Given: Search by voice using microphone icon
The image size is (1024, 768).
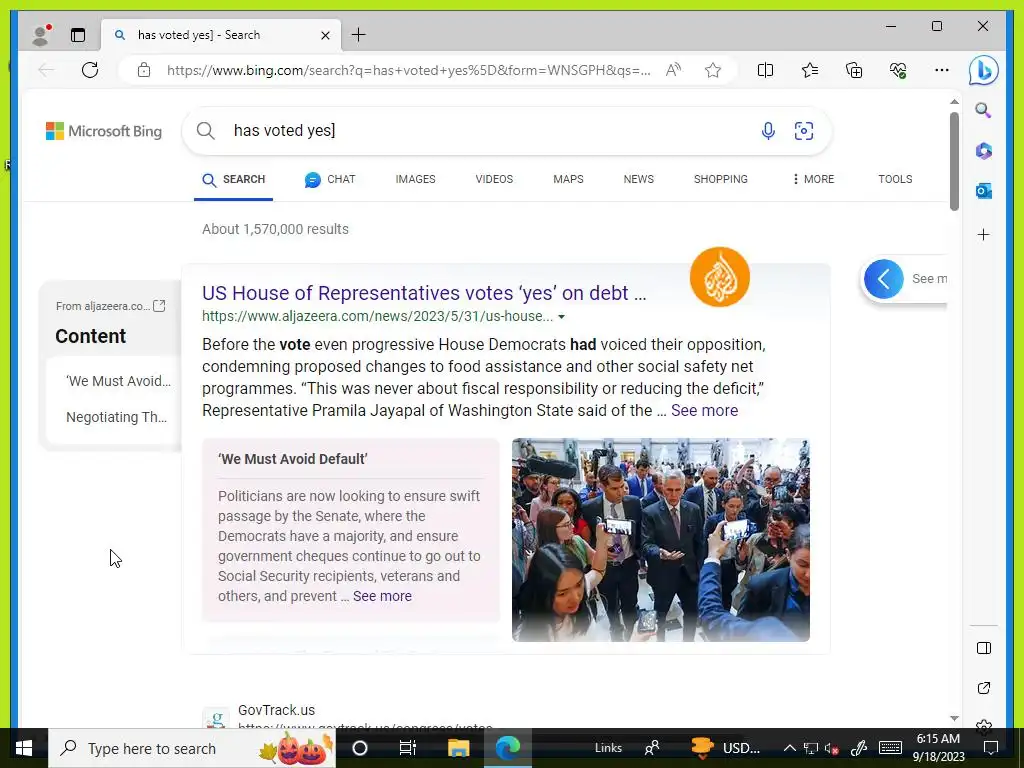Looking at the screenshot, I should tap(768, 131).
